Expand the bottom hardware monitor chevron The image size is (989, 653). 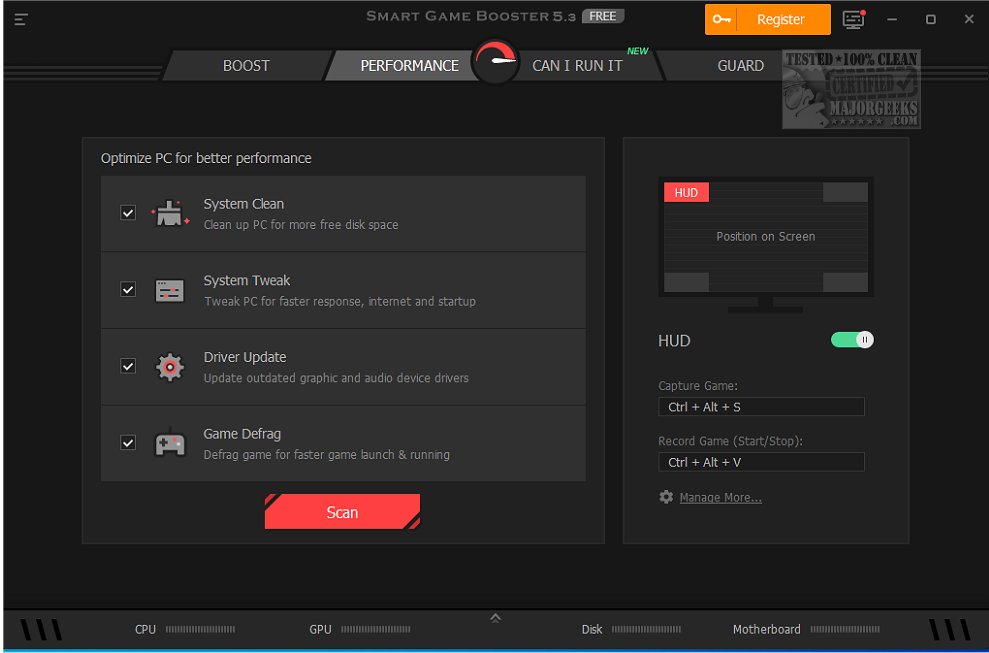(x=496, y=618)
